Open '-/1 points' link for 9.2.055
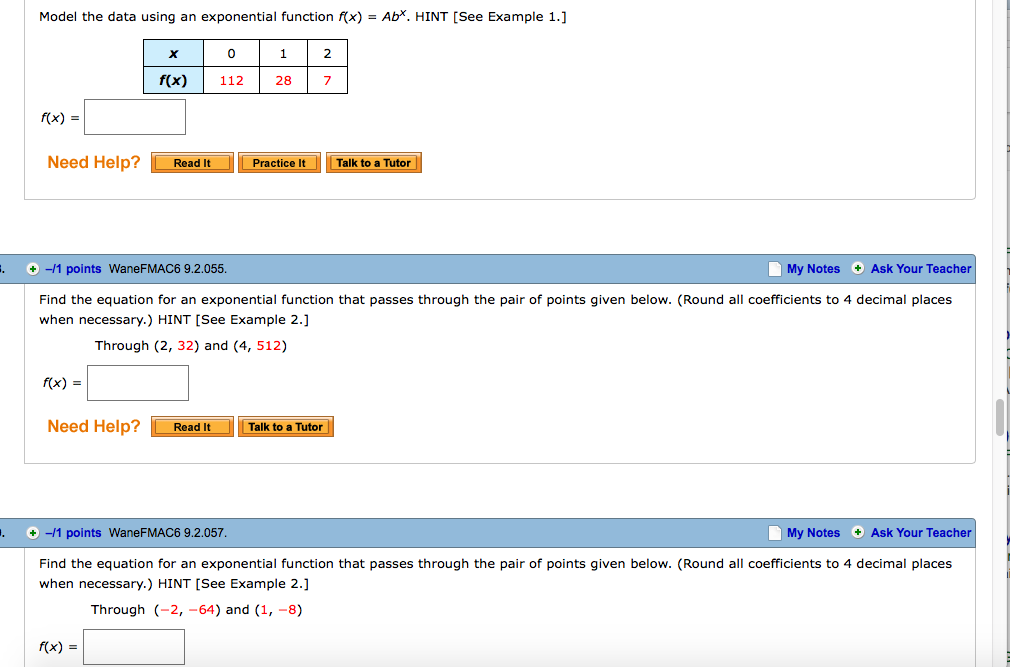This screenshot has width=1010, height=667. pyautogui.click(x=73, y=269)
